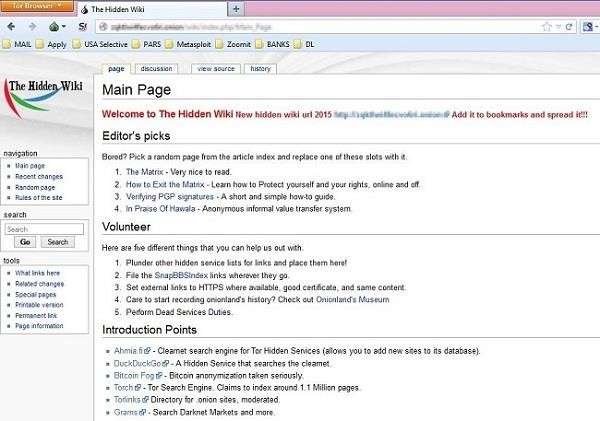Click the wiki Search input box
Screen dimensions: 600x421
[x=44, y=229]
